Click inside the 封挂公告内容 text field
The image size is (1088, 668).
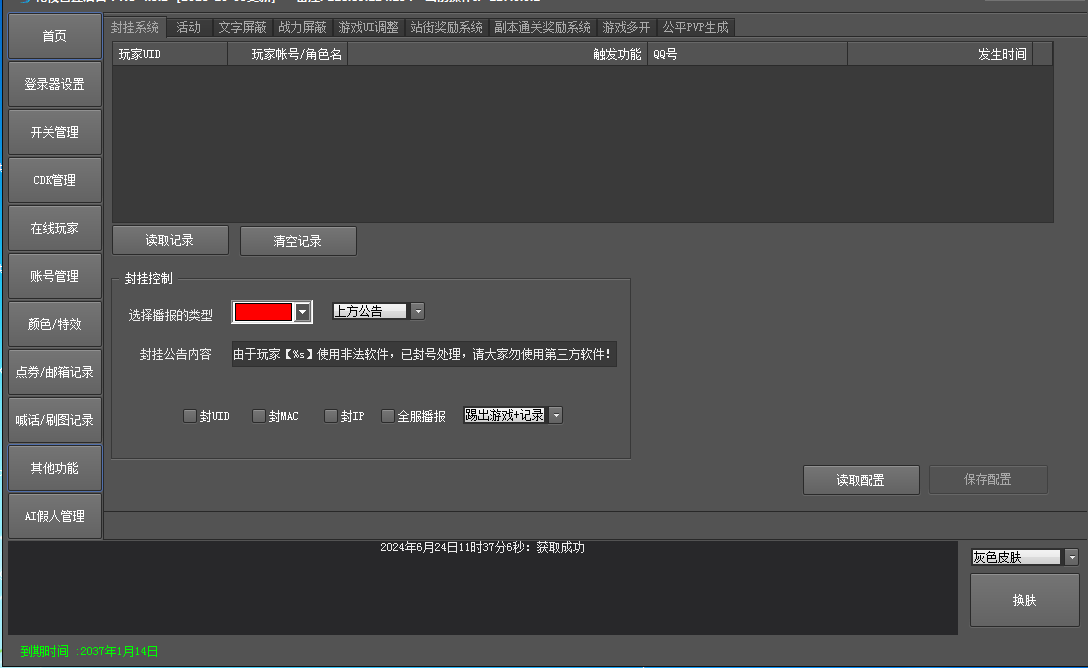pyautogui.click(x=424, y=354)
